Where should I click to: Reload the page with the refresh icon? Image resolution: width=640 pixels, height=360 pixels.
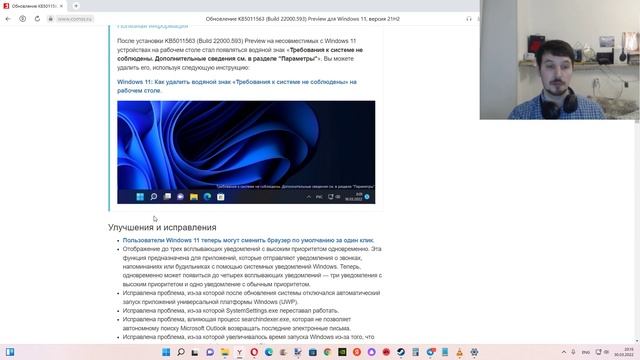(37, 19)
